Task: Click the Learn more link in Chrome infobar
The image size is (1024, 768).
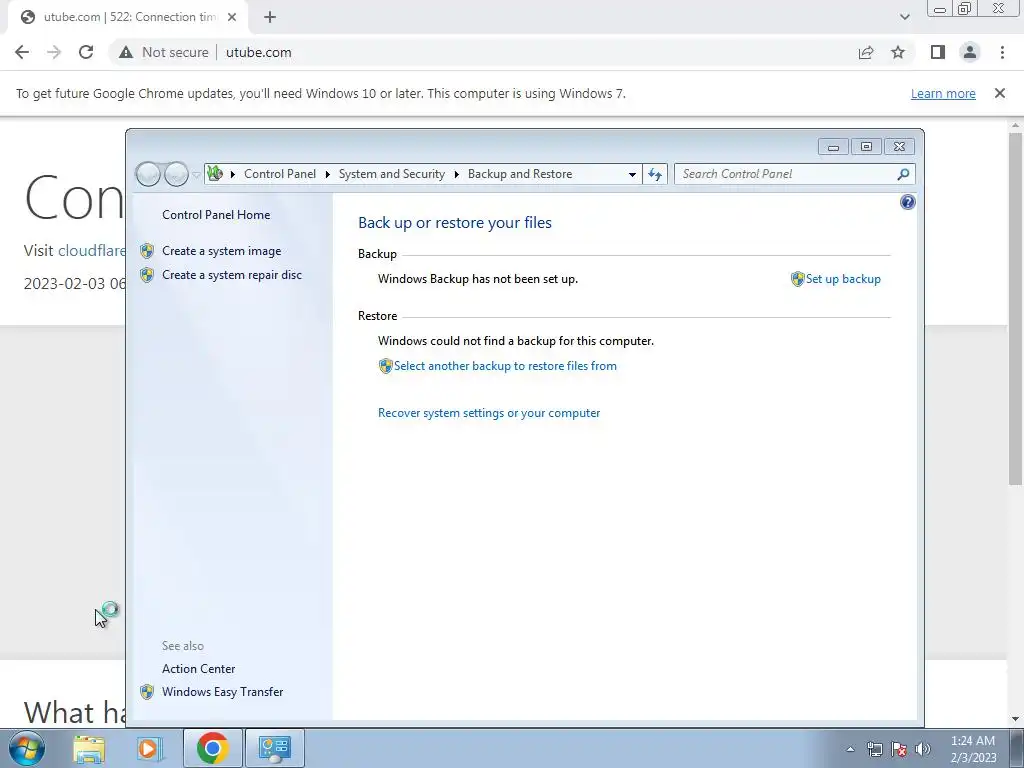Action: click(943, 93)
